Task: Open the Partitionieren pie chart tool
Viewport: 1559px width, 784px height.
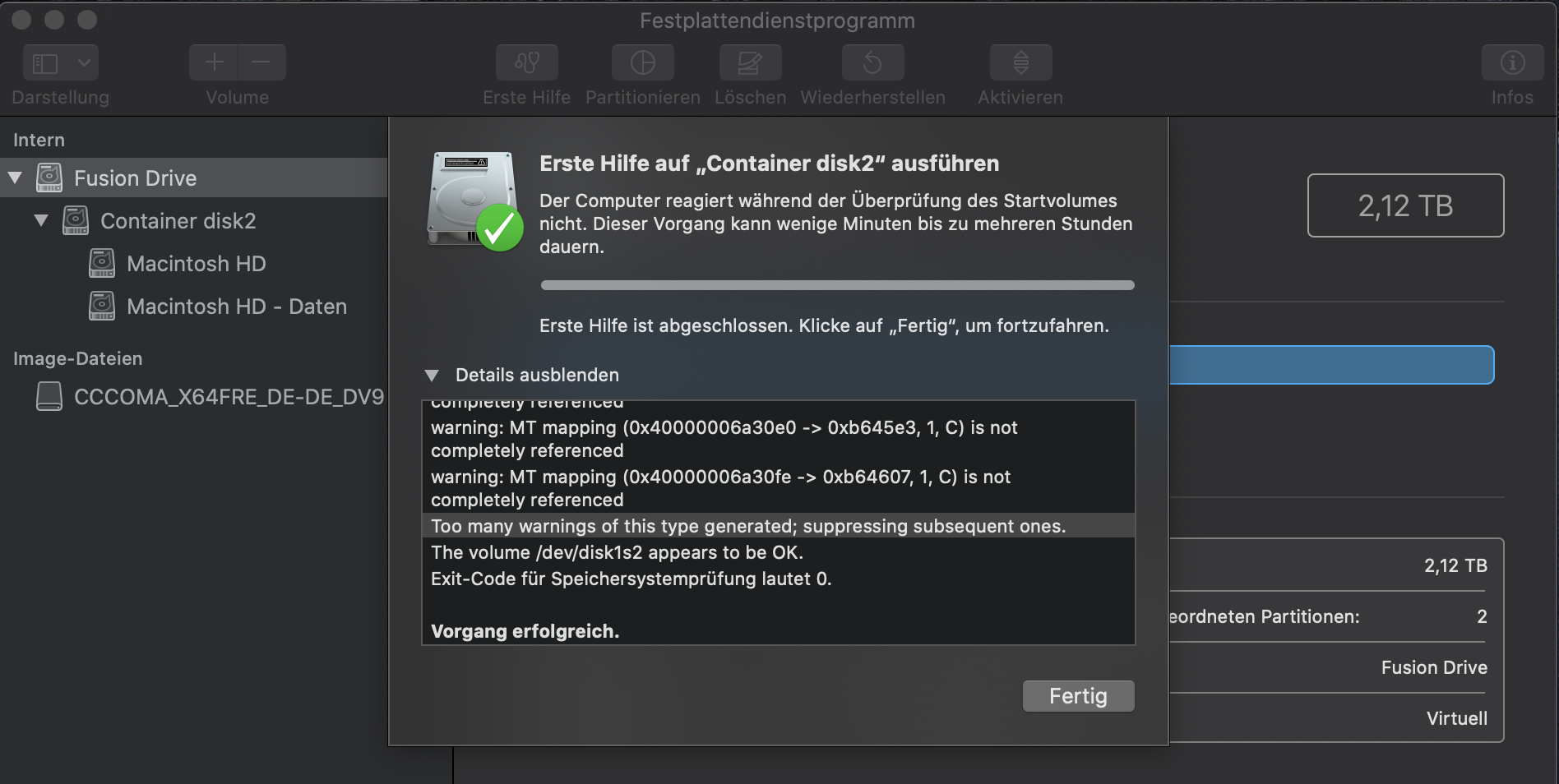Action: [643, 62]
